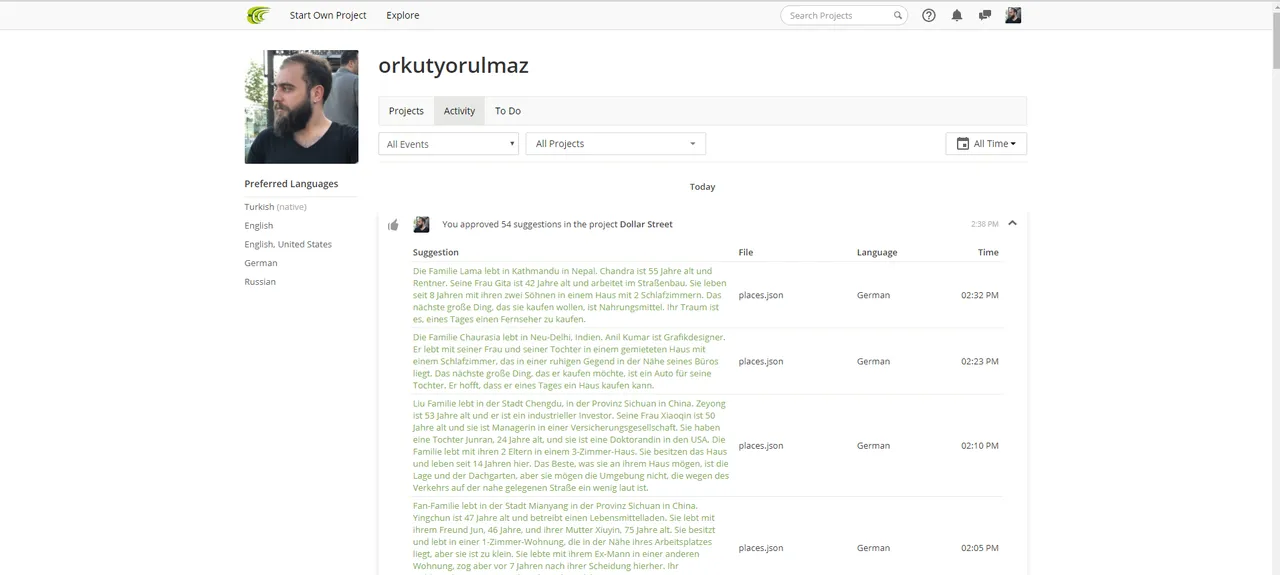Screen dimensions: 1280x575
Task: Click the small avatar beside approval event
Action: coord(422,225)
